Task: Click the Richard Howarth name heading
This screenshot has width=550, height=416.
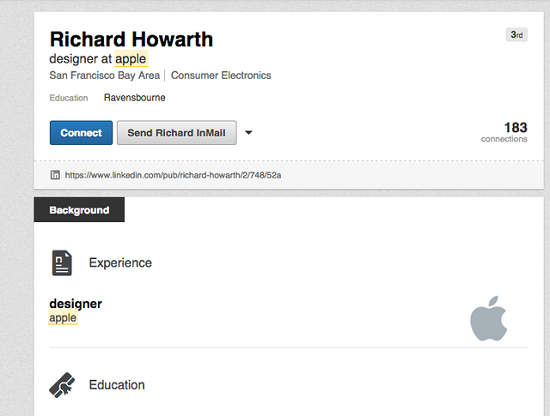Action: [132, 39]
